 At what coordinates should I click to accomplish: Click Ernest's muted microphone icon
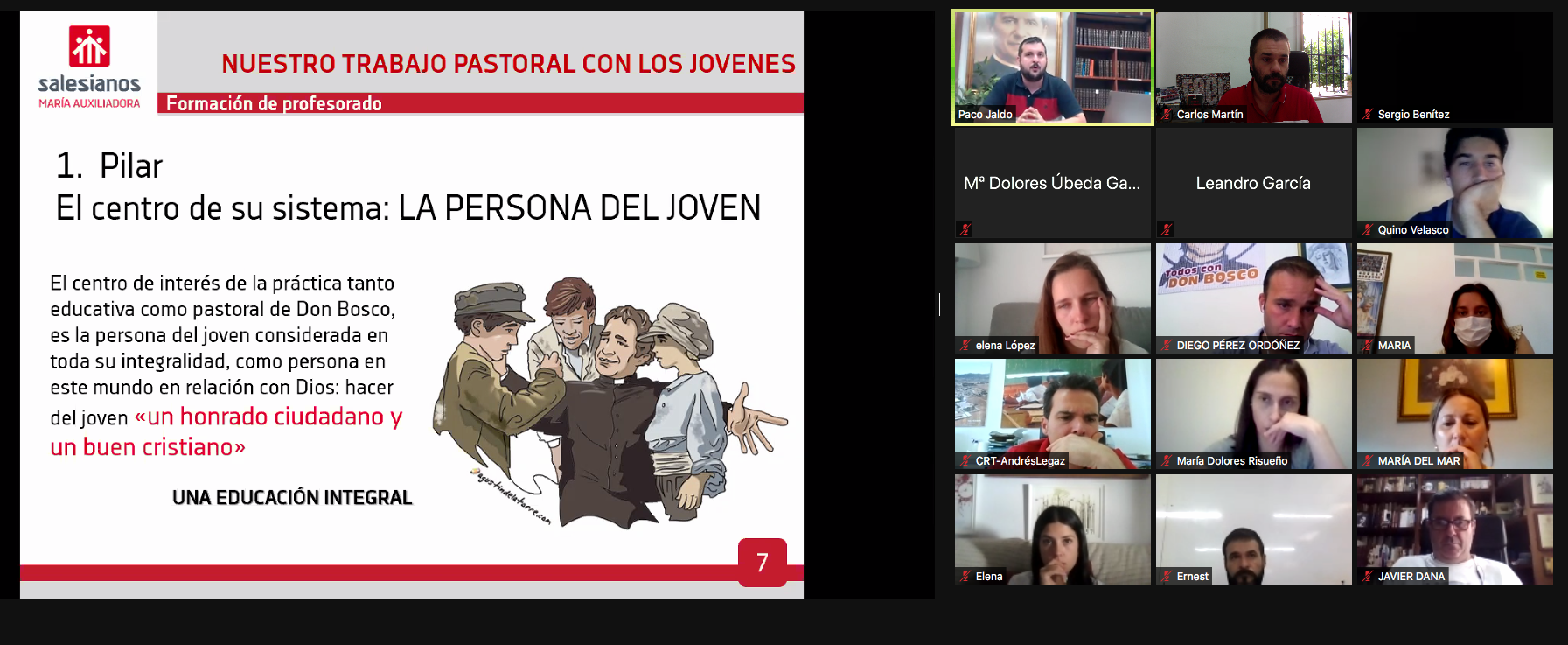[x=1167, y=577]
